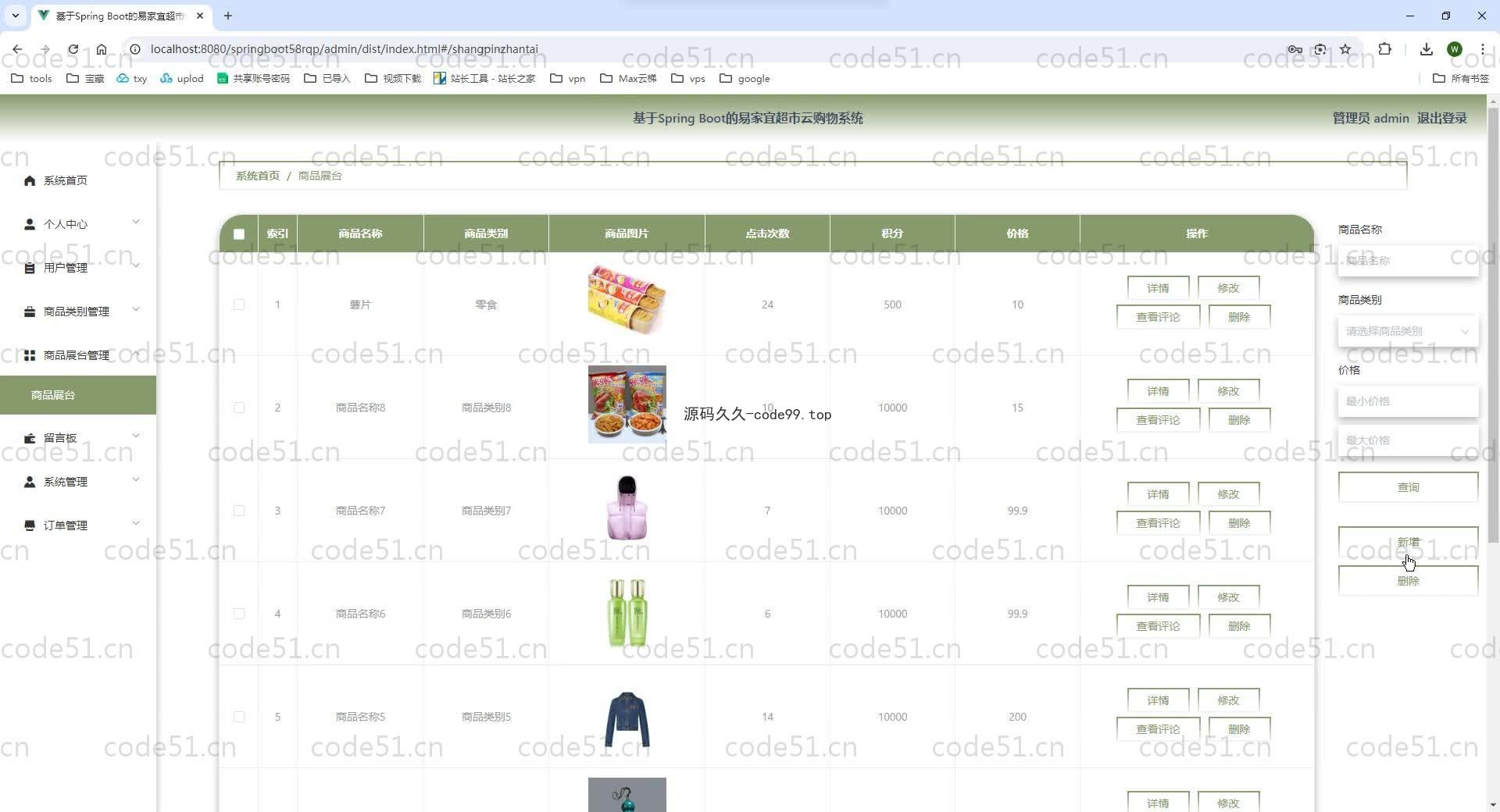Expand the 留言板 menu chevron
The height and width of the screenshot is (812, 1500).
coord(136,436)
